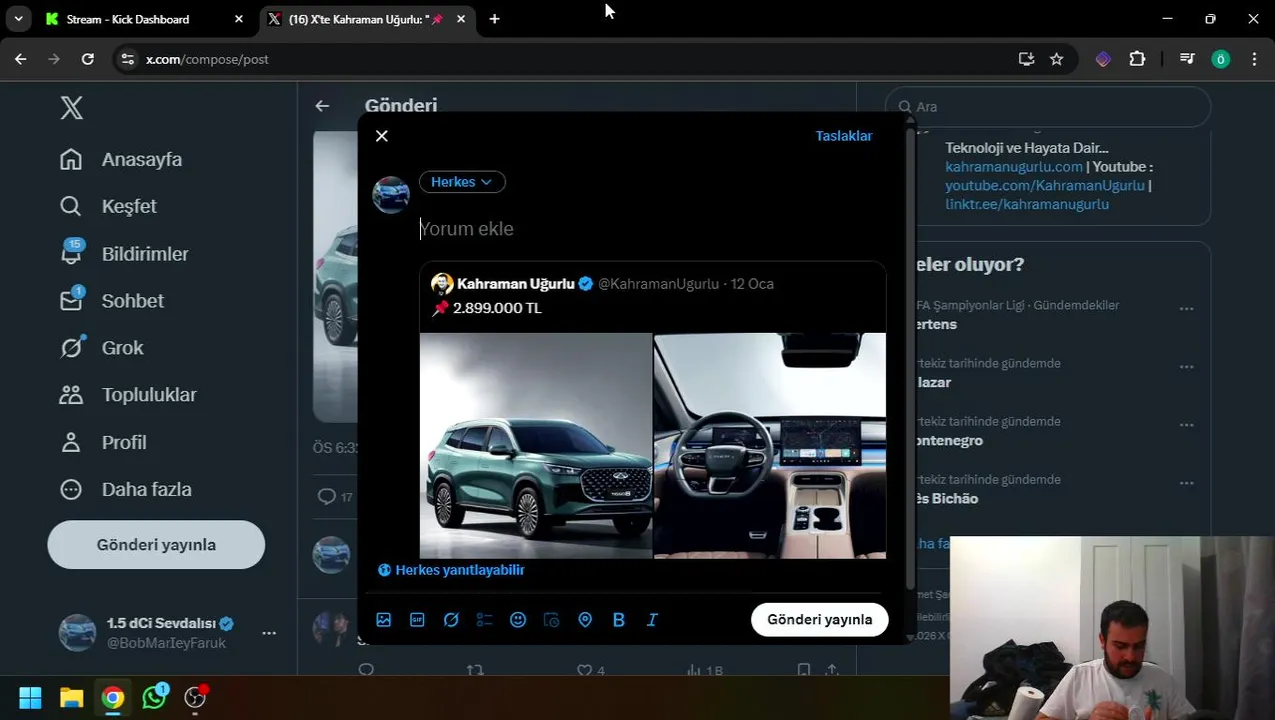Open WhatsApp from taskbar
The width and height of the screenshot is (1275, 720).
click(x=154, y=697)
